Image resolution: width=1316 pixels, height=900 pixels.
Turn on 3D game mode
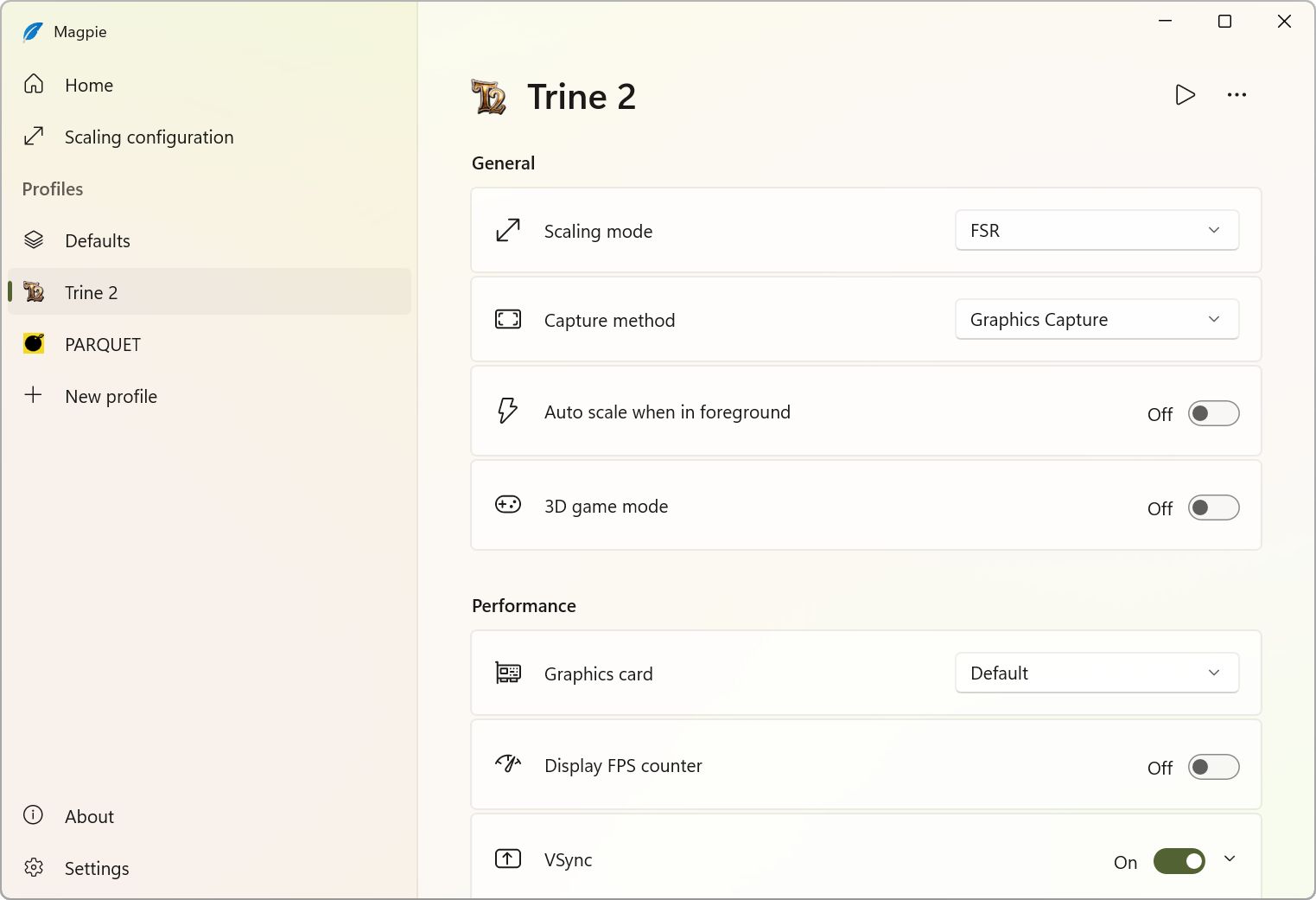(1213, 507)
